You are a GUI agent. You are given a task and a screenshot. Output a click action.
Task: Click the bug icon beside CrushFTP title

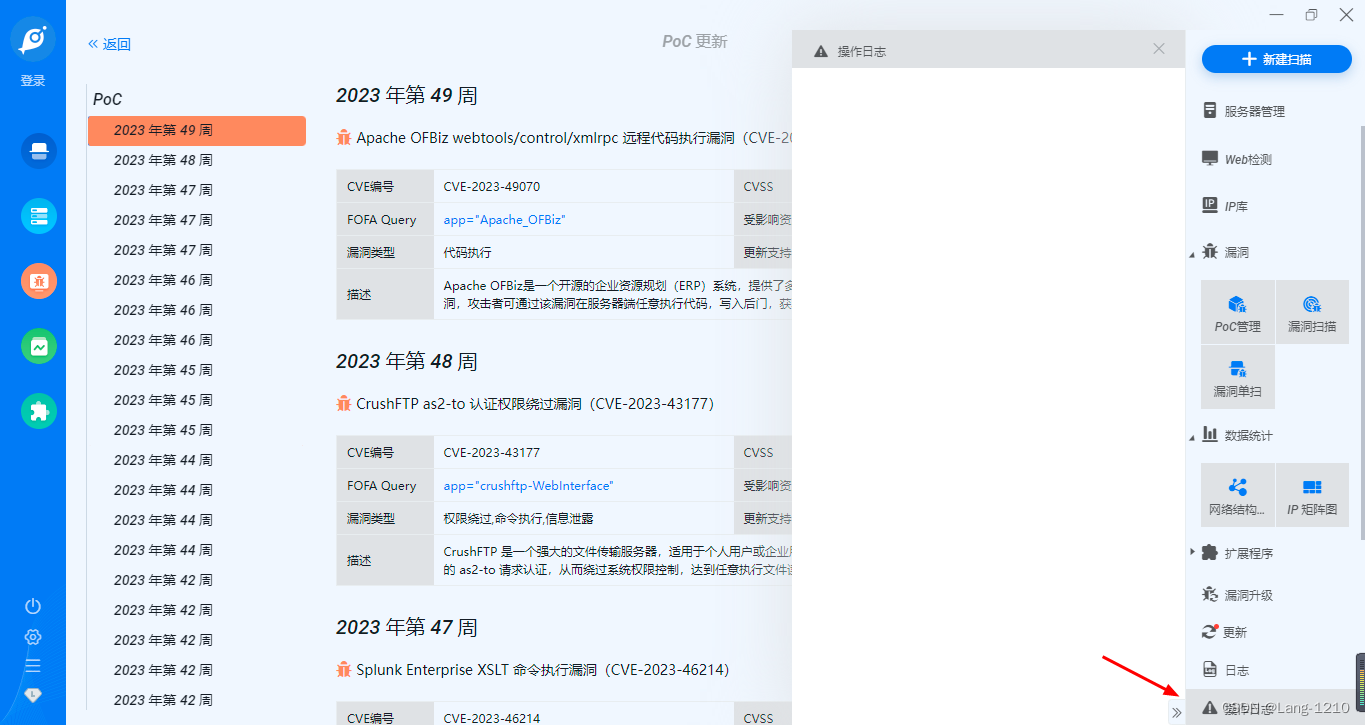[344, 404]
